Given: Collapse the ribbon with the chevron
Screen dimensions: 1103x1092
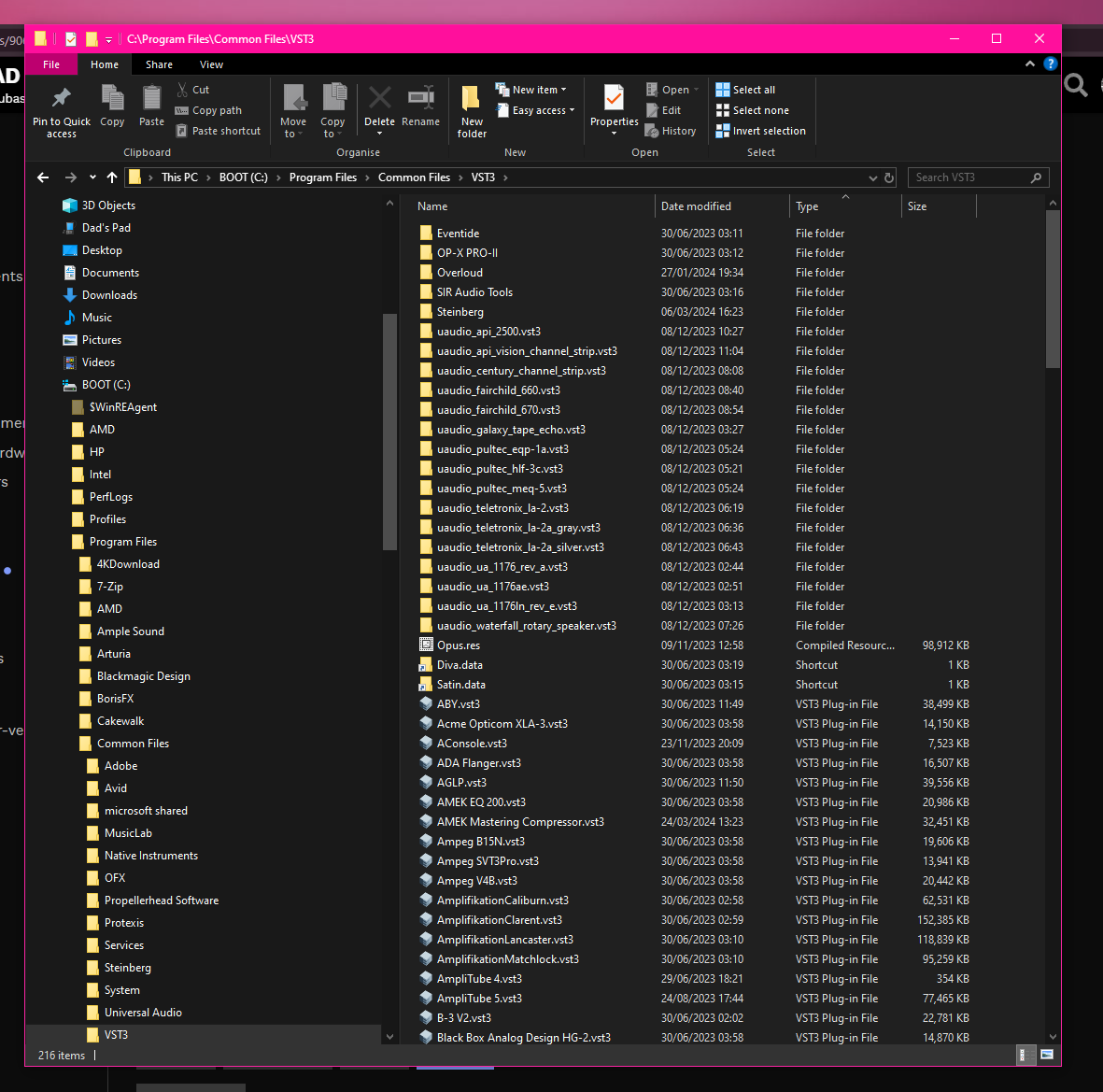Looking at the screenshot, I should (1030, 64).
